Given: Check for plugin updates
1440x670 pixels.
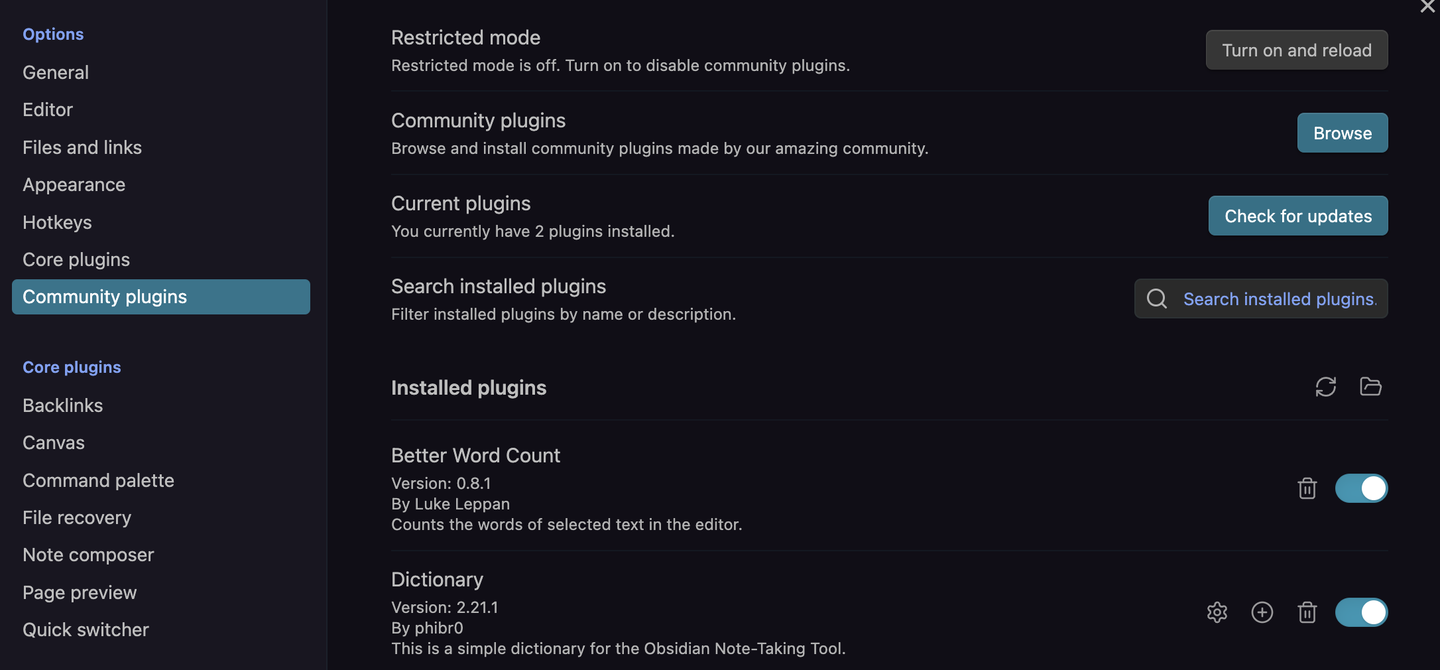Looking at the screenshot, I should (x=1298, y=216).
